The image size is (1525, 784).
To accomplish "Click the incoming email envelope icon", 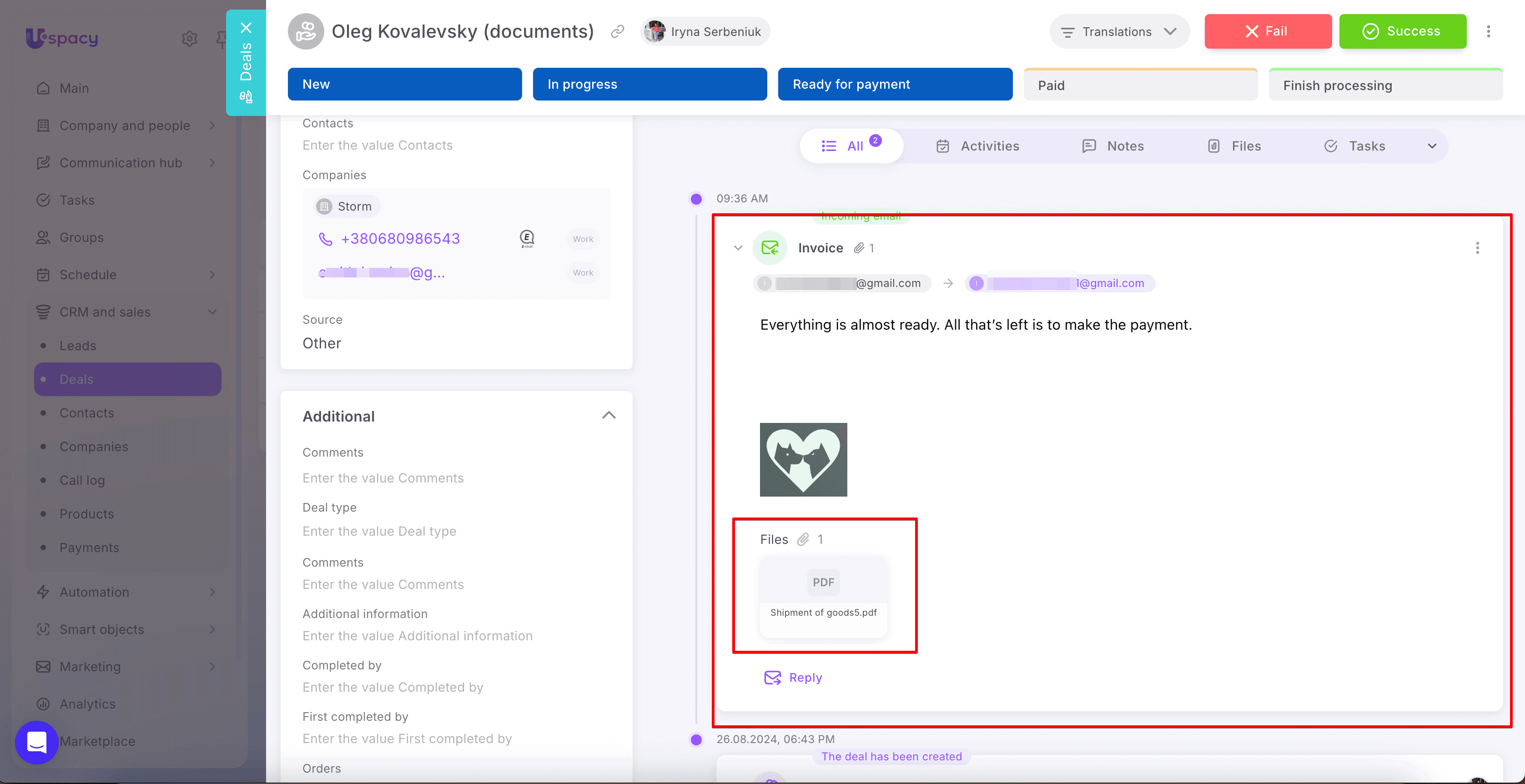I will [770, 248].
